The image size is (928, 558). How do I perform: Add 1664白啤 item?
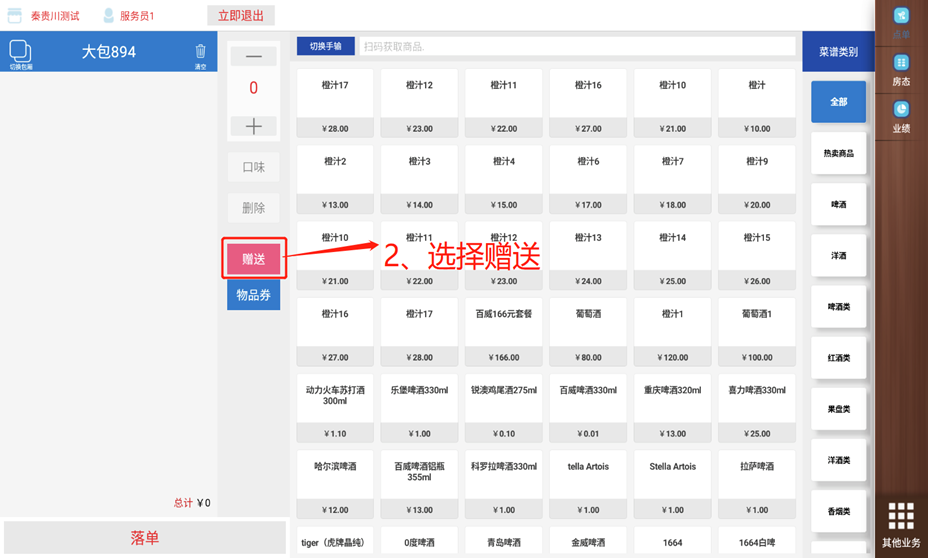[x=756, y=541]
